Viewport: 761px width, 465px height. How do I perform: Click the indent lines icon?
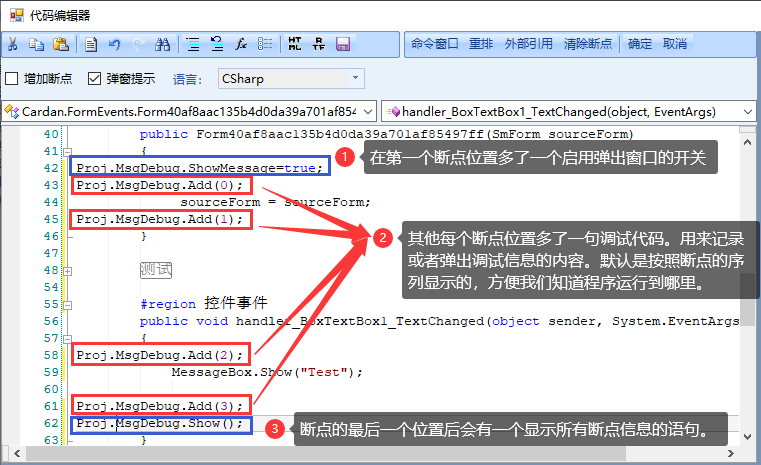[193, 44]
